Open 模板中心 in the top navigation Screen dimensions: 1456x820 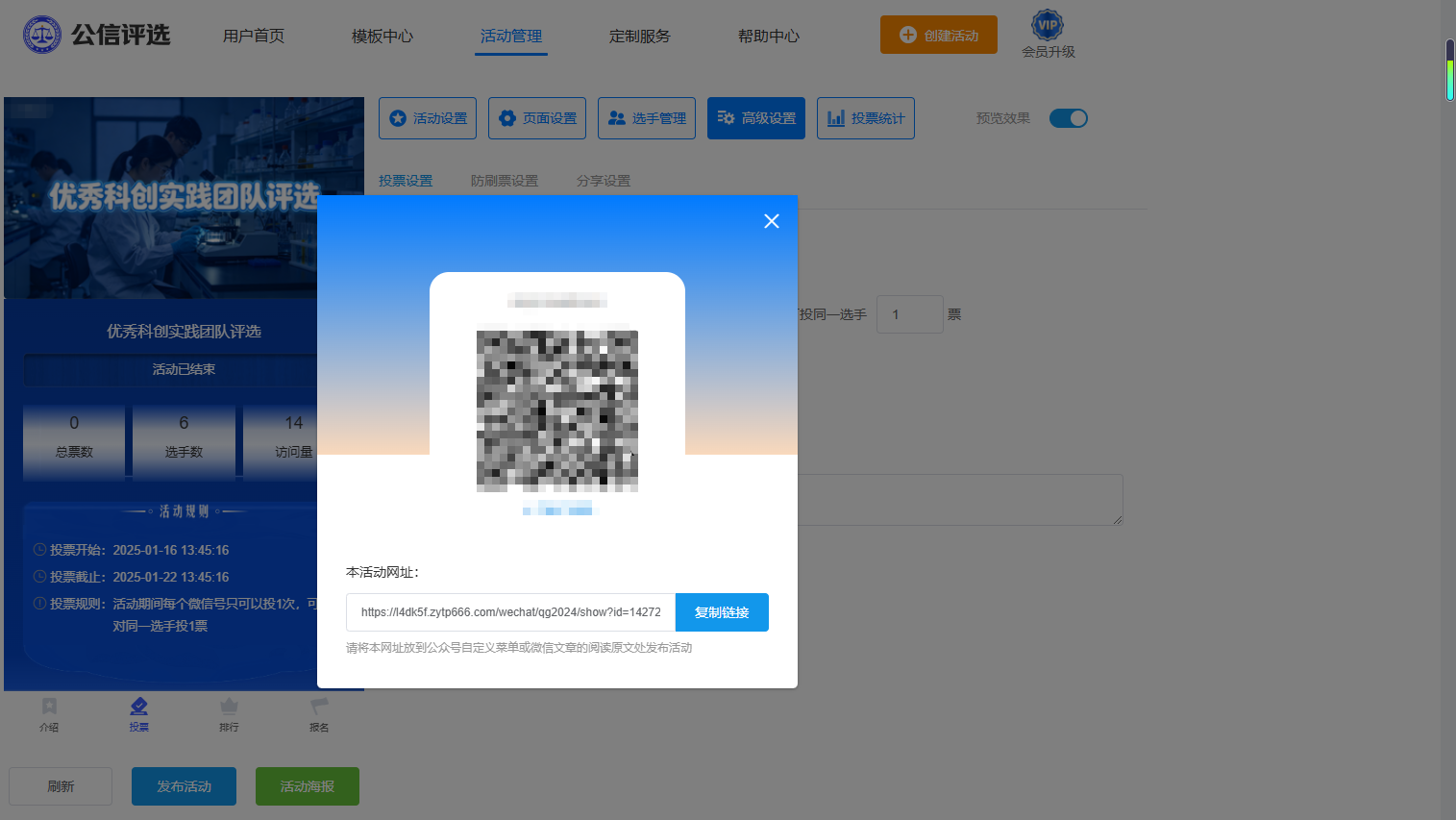383,36
